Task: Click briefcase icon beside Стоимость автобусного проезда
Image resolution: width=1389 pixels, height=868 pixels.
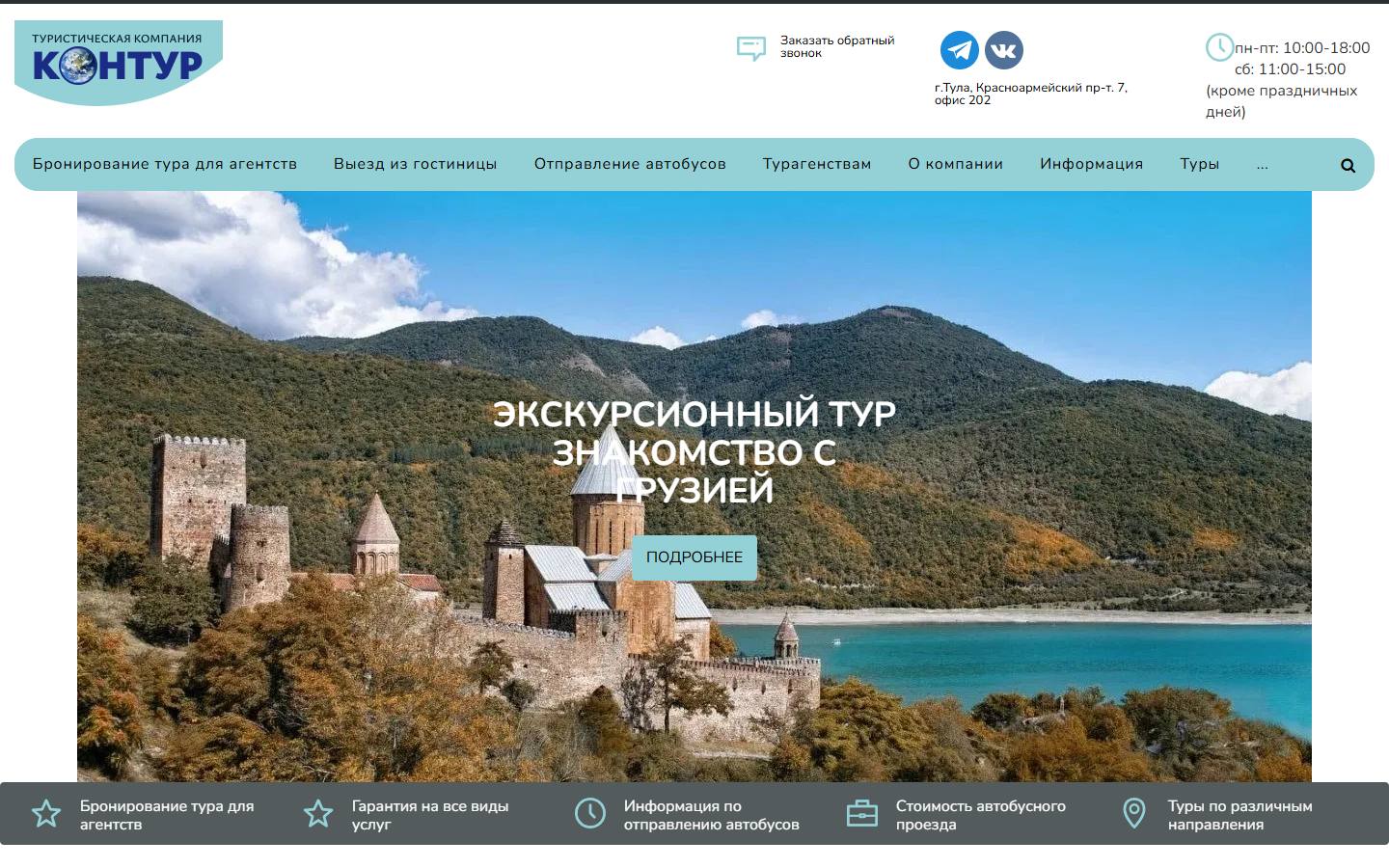Action: click(862, 813)
